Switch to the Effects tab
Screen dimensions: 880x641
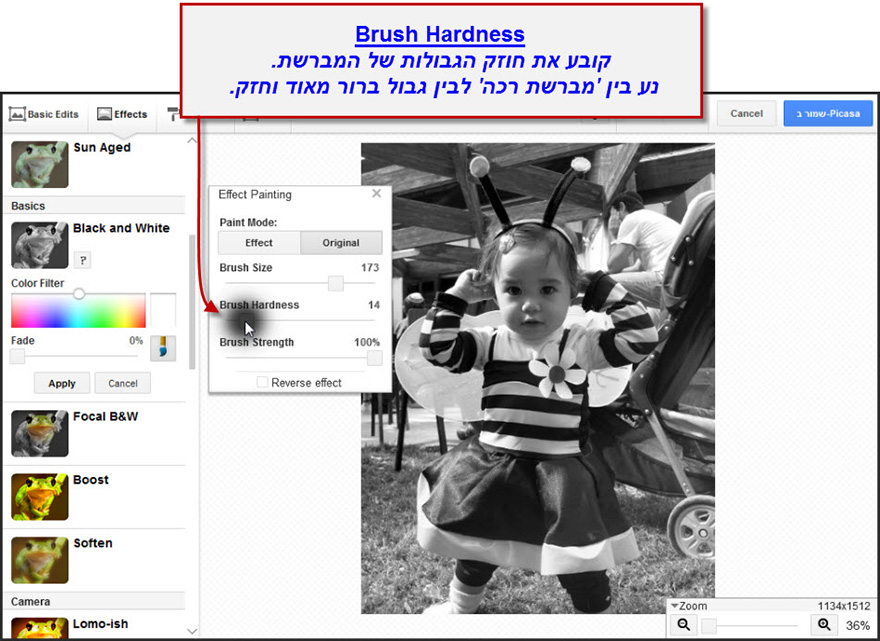pos(122,114)
